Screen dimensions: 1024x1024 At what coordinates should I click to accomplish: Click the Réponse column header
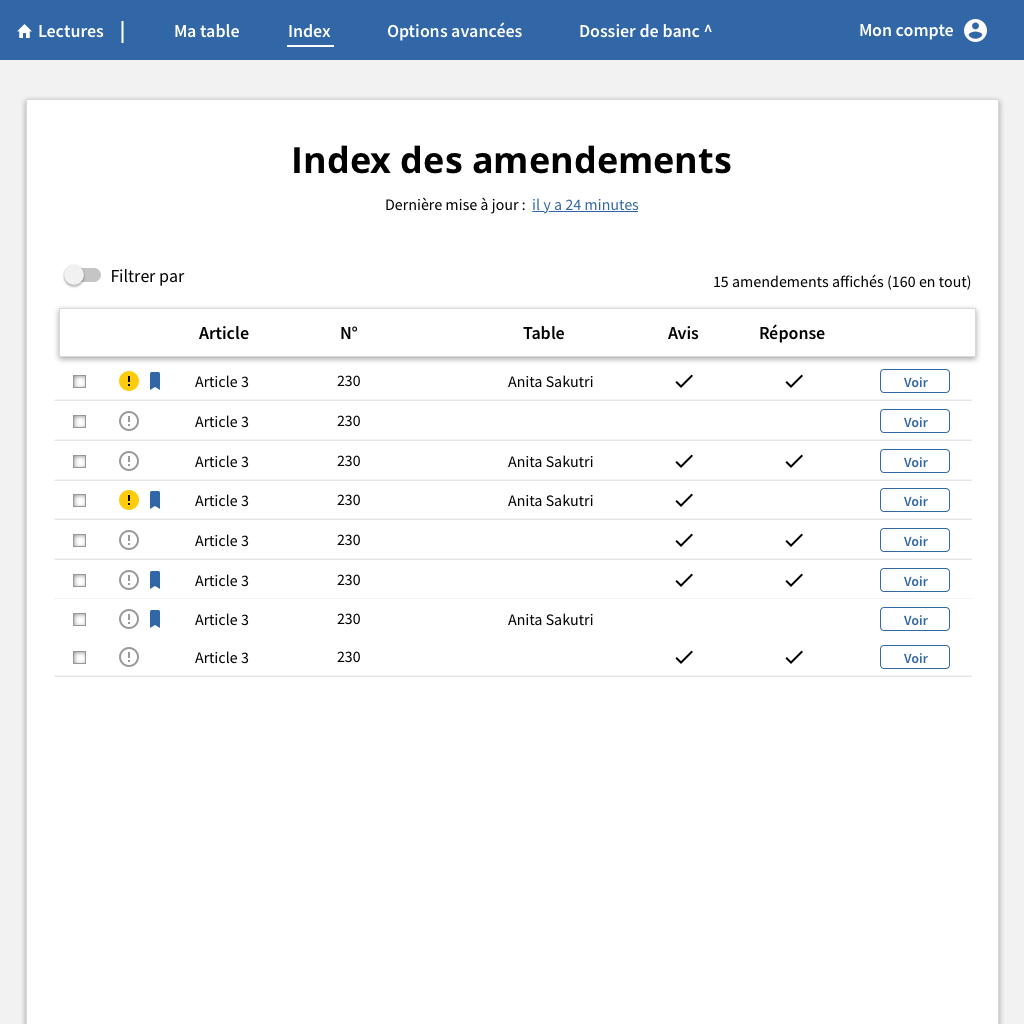coord(792,333)
